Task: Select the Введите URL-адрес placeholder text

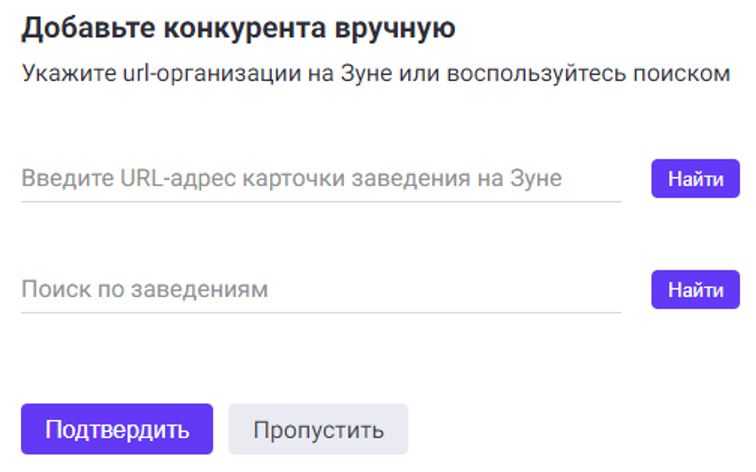Action: 291,179
